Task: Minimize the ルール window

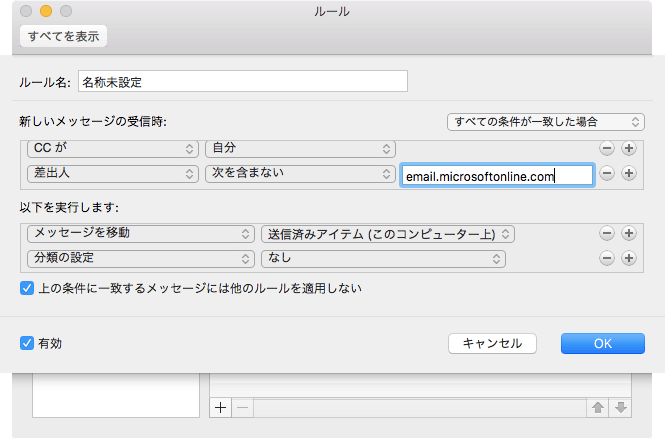Action: (46, 11)
